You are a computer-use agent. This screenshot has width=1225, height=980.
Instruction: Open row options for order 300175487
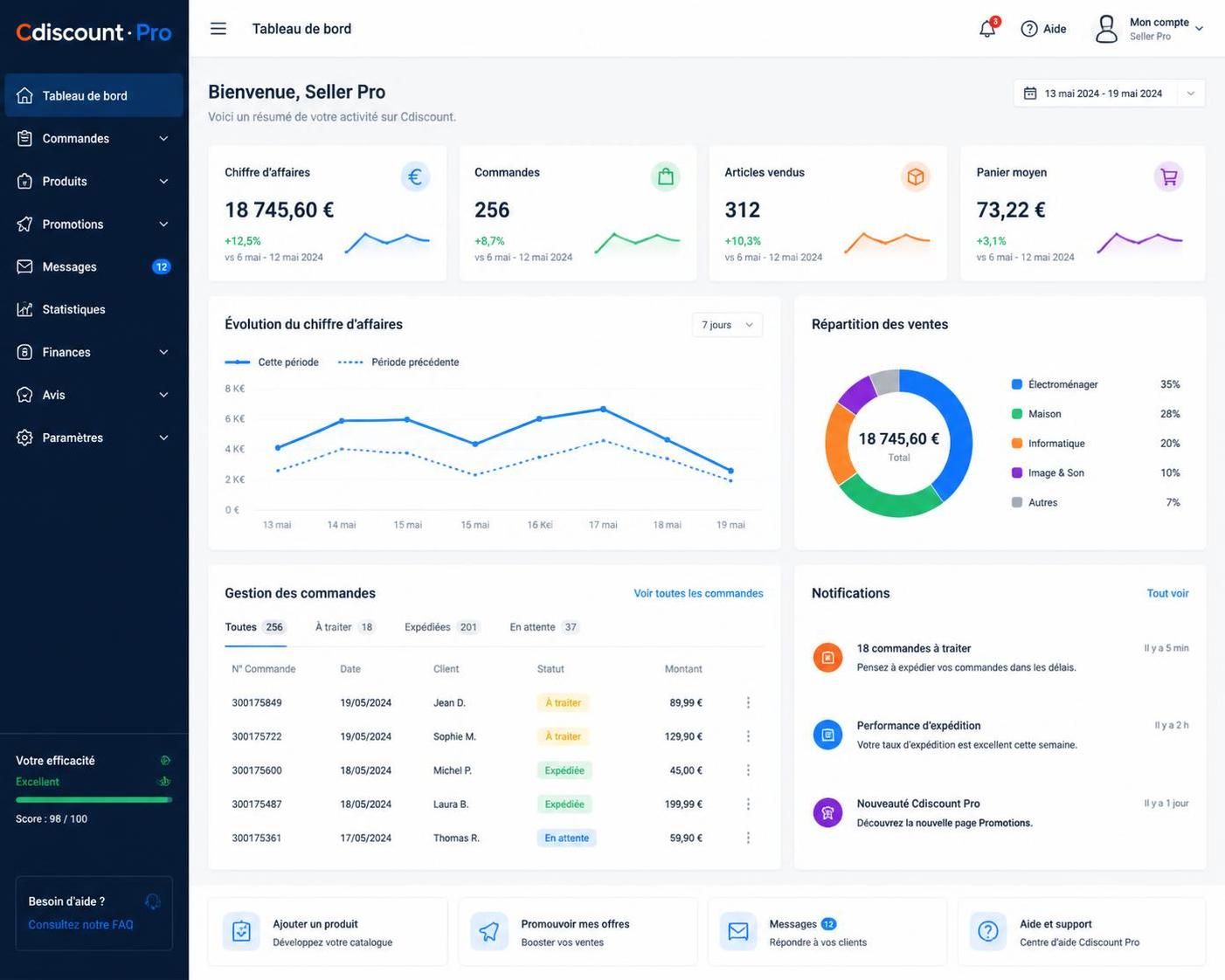click(748, 804)
